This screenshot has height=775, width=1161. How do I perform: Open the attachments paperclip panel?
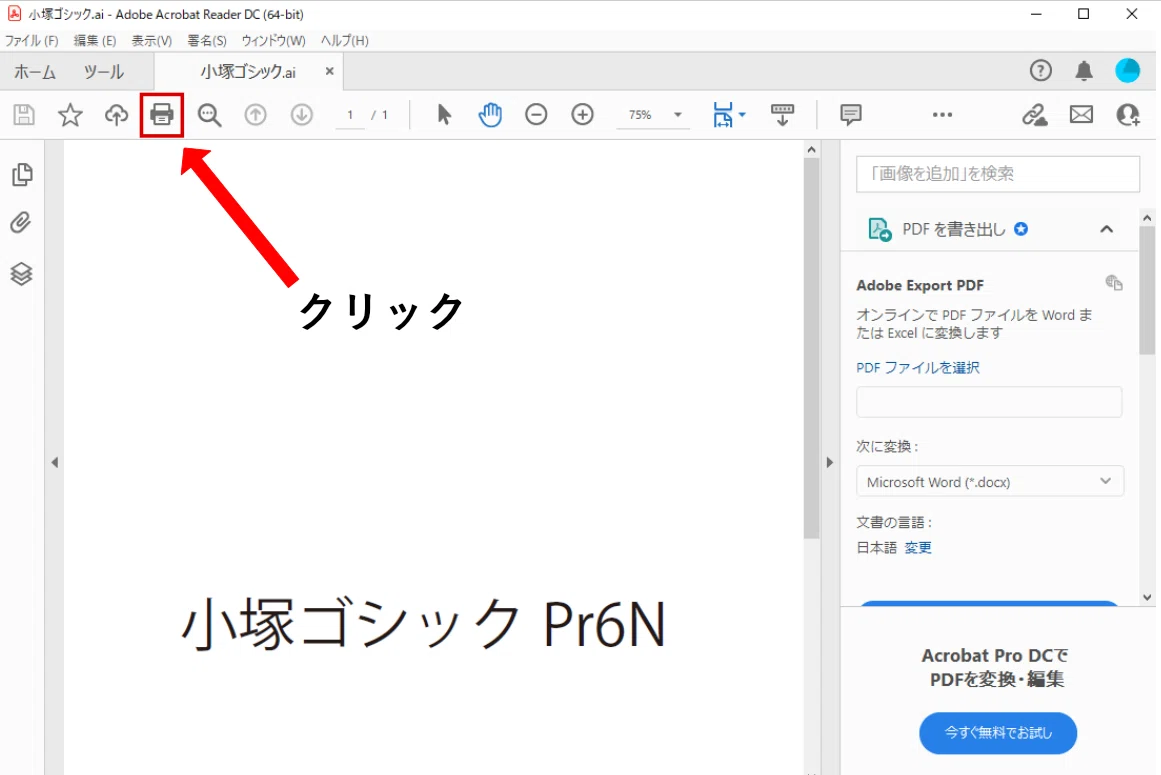point(21,223)
